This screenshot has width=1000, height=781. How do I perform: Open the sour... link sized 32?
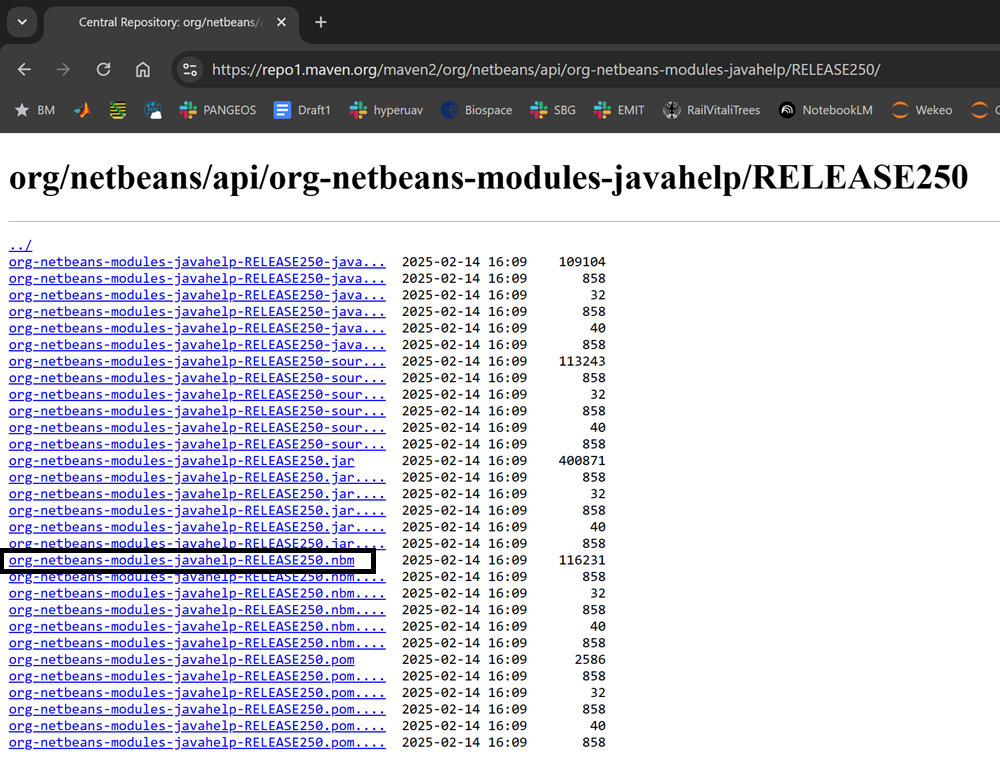(x=197, y=395)
